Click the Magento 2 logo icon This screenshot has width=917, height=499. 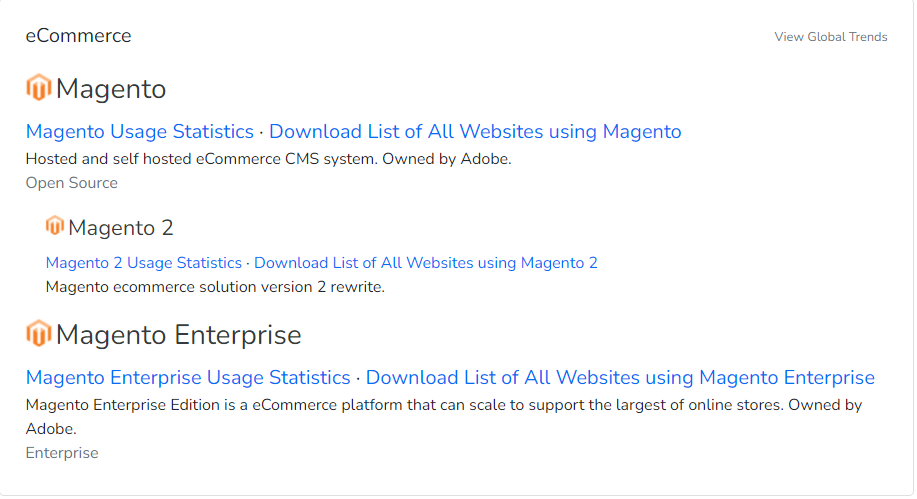[55, 226]
